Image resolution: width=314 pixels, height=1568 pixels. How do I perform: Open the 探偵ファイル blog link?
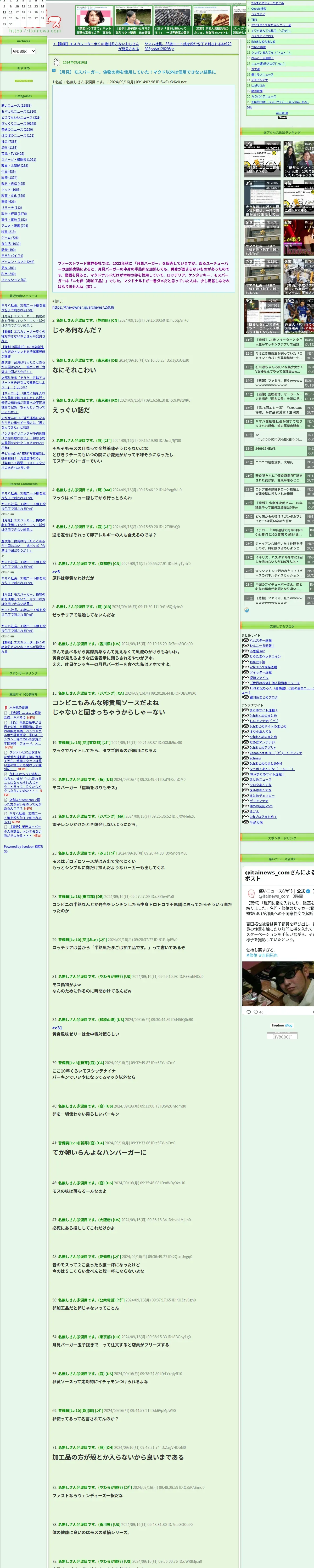coord(259,677)
